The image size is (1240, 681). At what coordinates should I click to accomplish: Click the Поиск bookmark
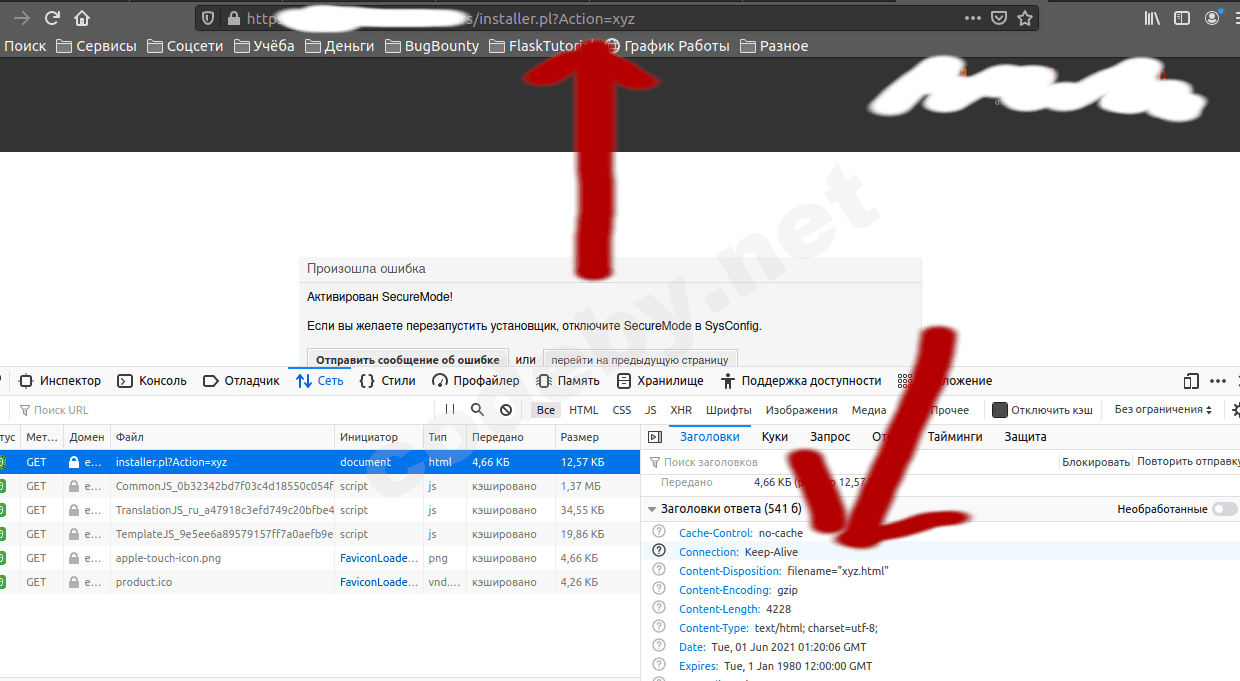pos(25,46)
